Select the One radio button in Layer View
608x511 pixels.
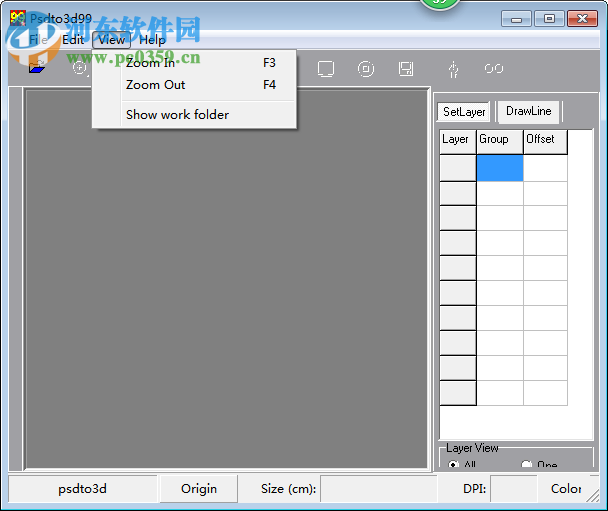point(526,464)
